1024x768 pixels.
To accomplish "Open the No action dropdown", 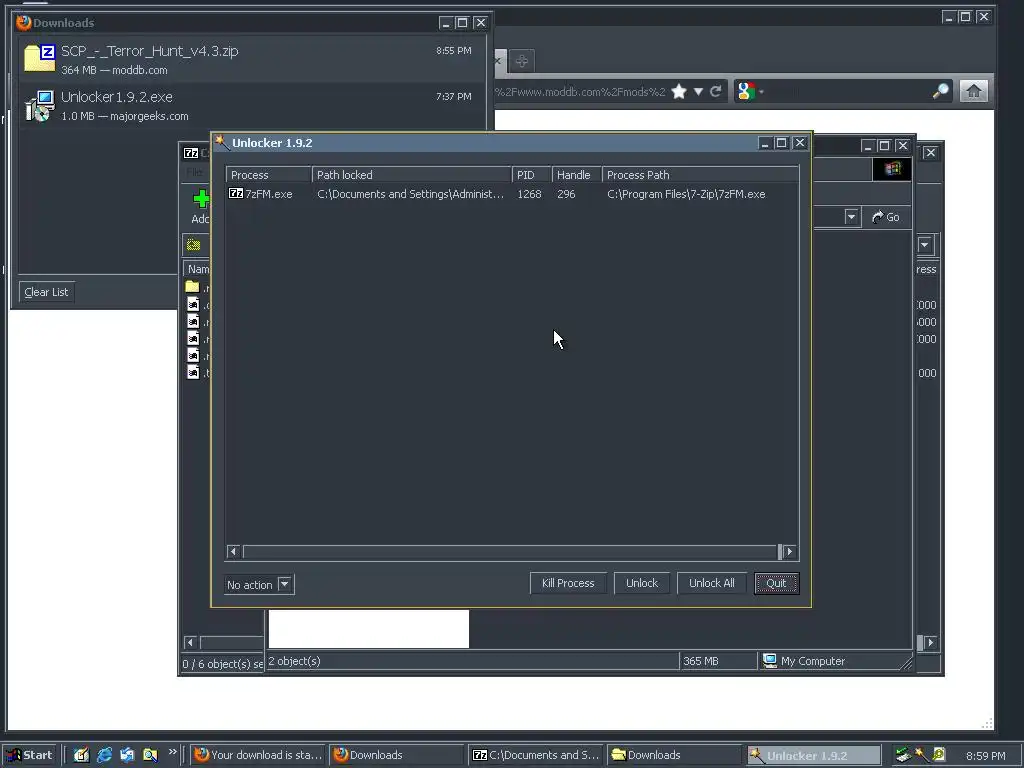I will (284, 584).
